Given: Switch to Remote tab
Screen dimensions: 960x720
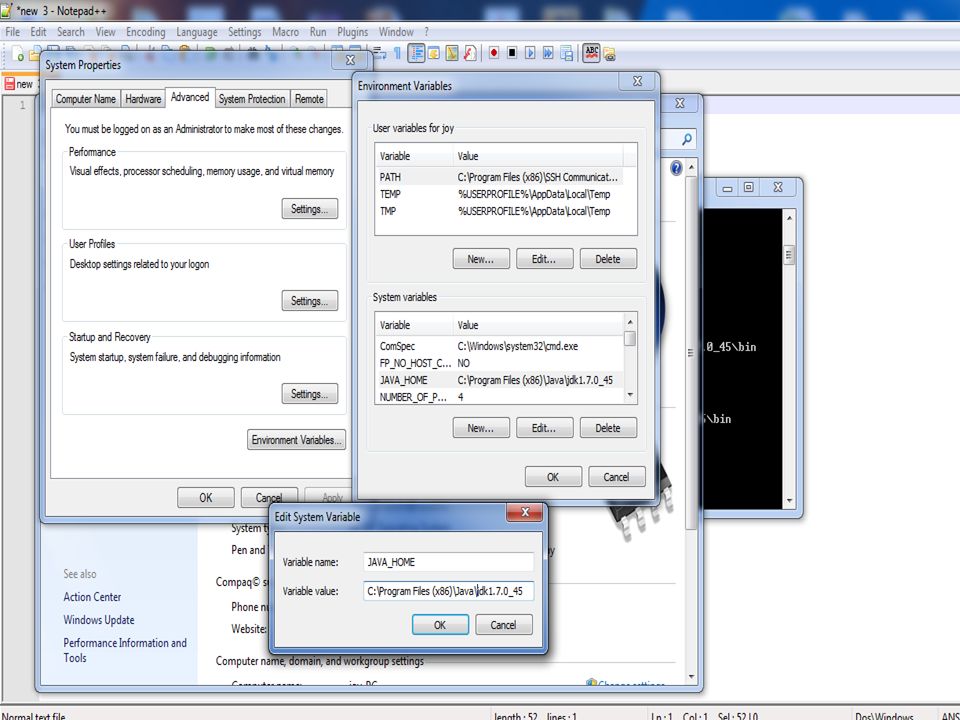Looking at the screenshot, I should [309, 99].
